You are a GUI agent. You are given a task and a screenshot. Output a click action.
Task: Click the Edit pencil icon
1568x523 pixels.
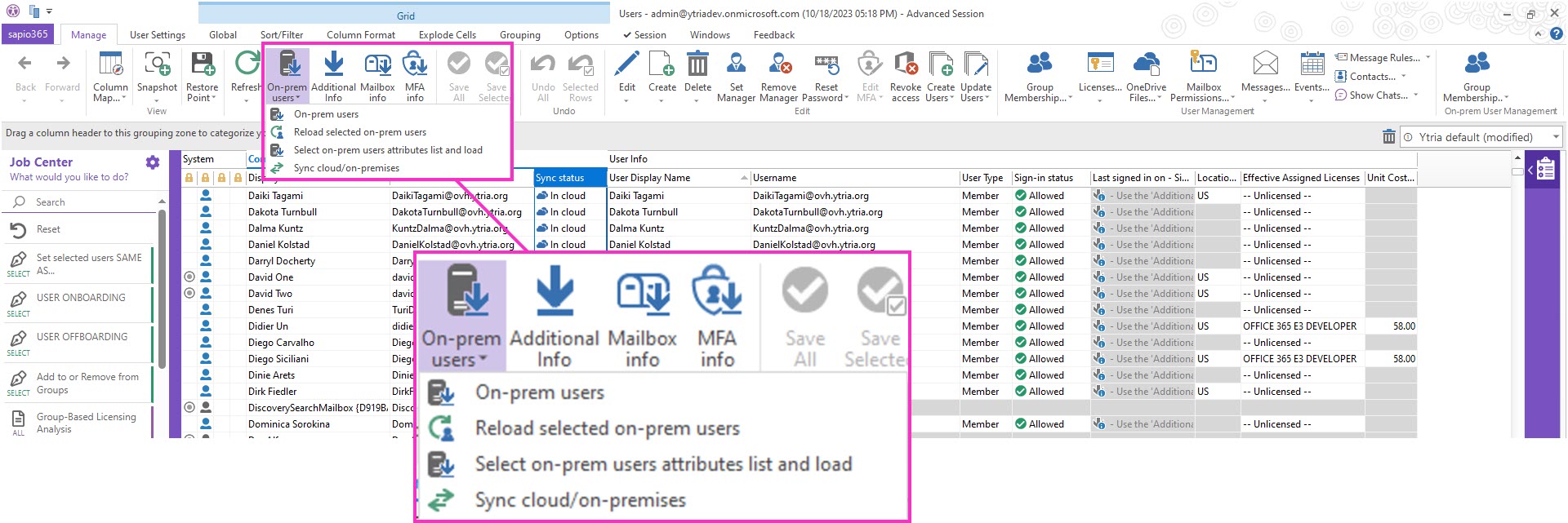626,64
